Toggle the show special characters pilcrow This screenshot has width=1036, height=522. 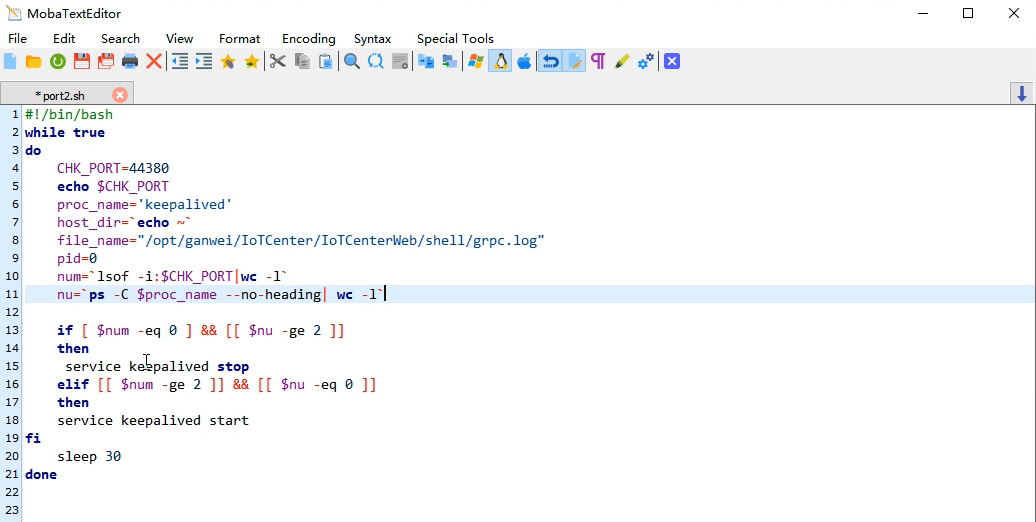pyautogui.click(x=598, y=62)
